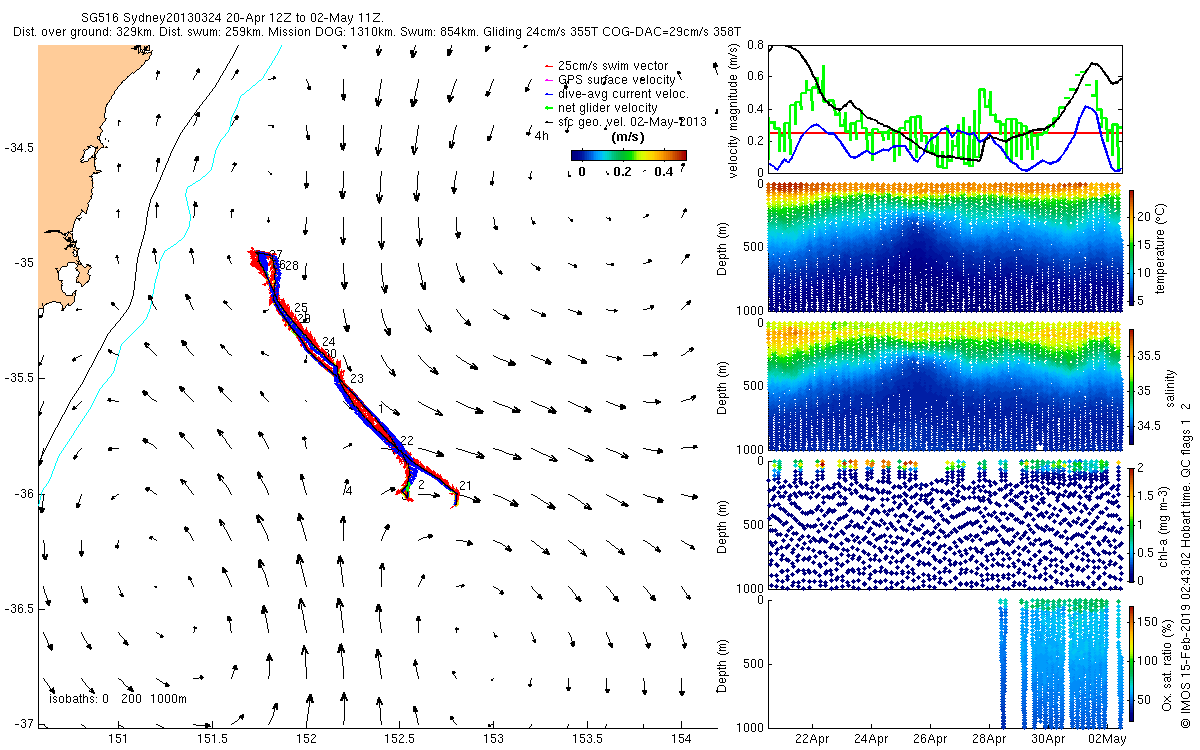The width and height of the screenshot is (1200, 750).
Task: Click the Ox. sat. ratio (%) color bar
Action: pos(1132,666)
